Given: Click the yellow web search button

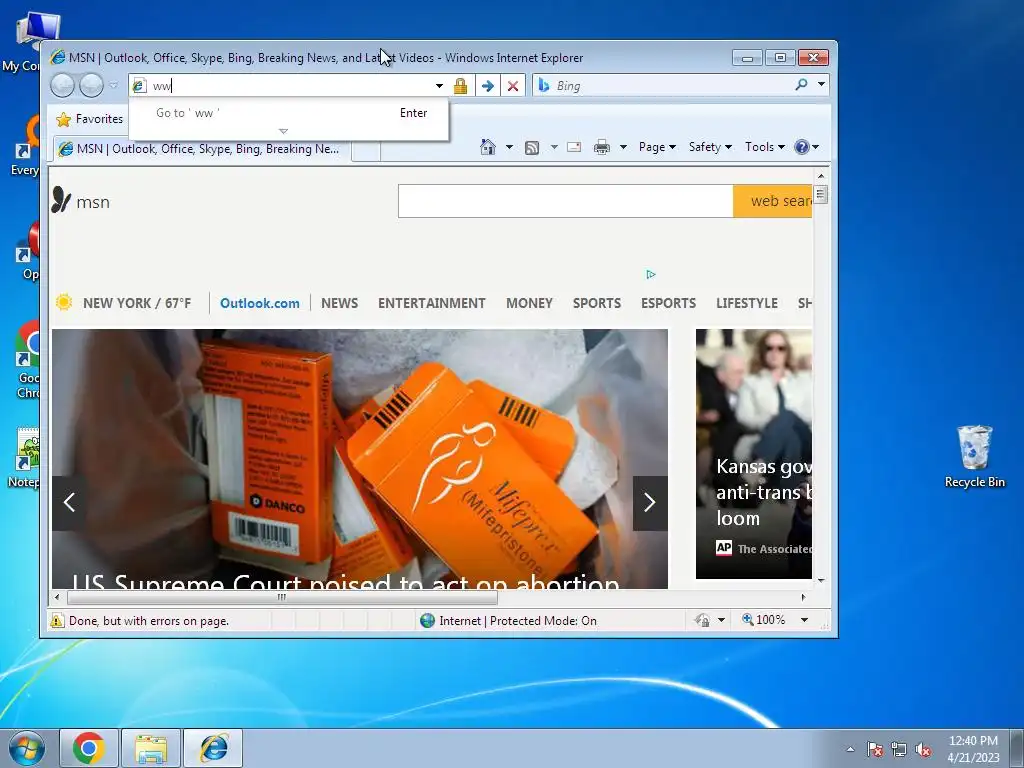Looking at the screenshot, I should [x=773, y=201].
